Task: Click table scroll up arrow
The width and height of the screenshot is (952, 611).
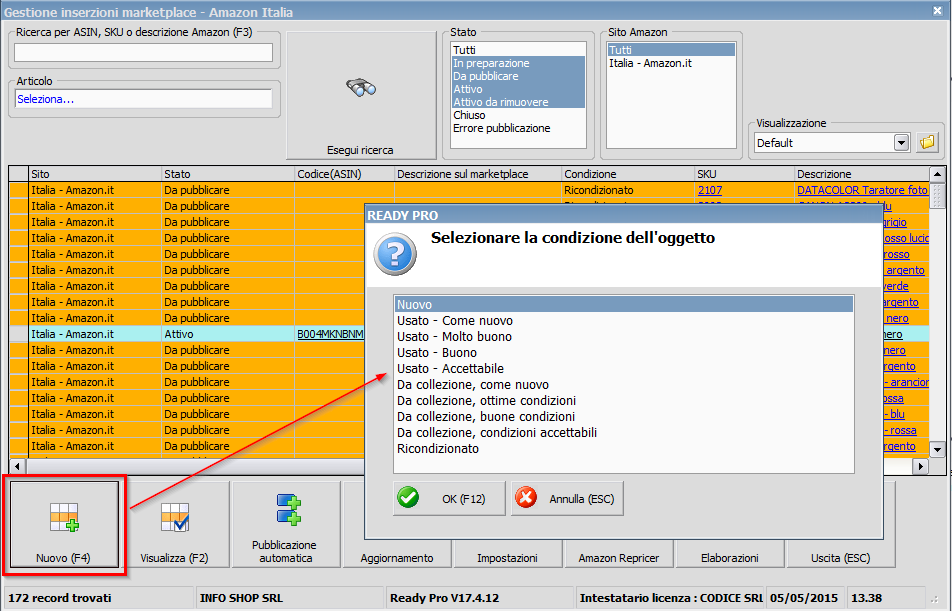Action: 937,175
